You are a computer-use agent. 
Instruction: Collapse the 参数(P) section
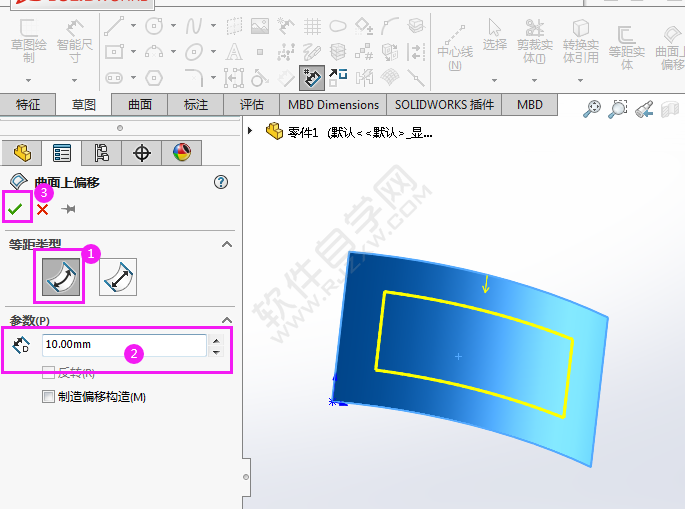click(x=227, y=320)
